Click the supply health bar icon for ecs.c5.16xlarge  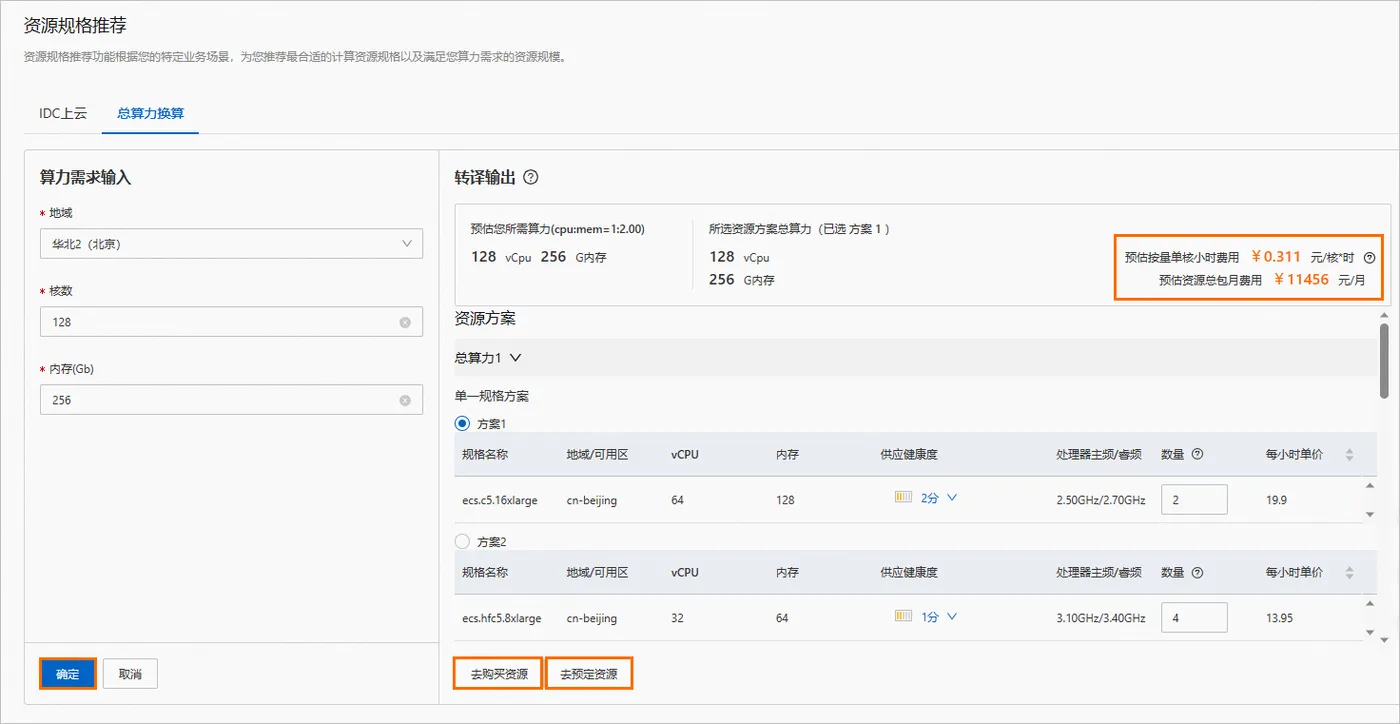pyautogui.click(x=904, y=497)
